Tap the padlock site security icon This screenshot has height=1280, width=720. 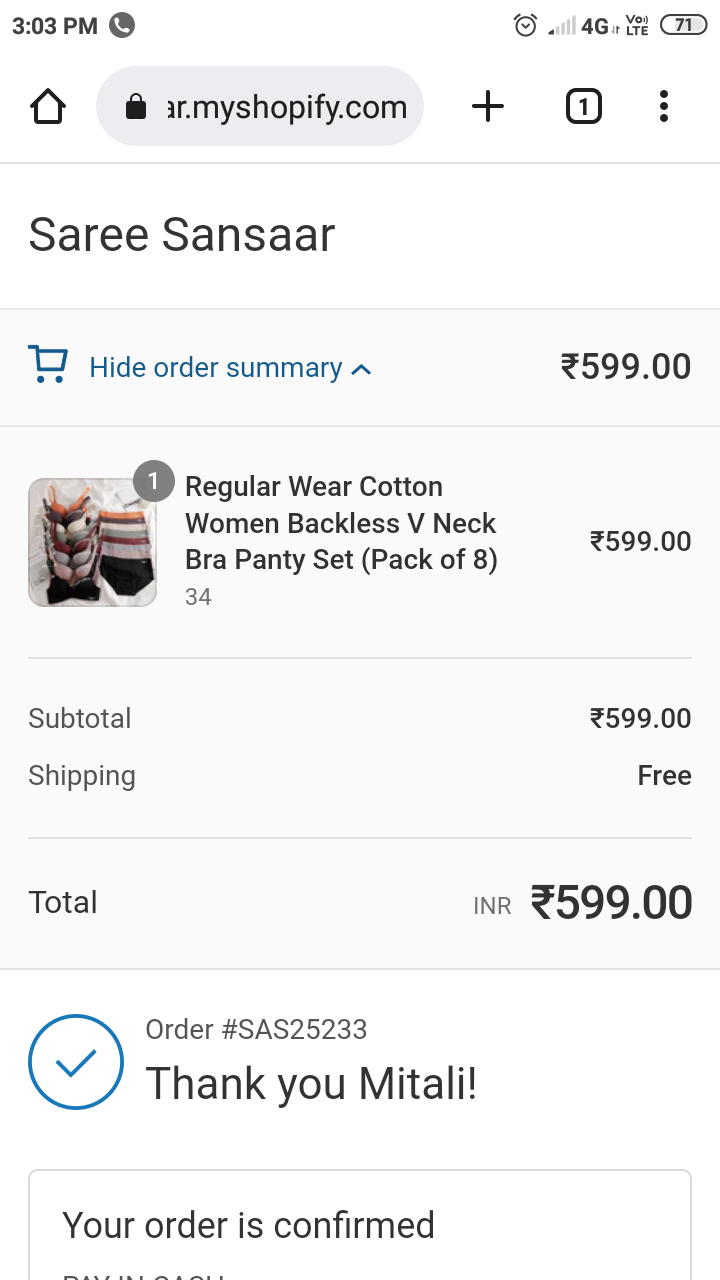pyautogui.click(x=136, y=108)
